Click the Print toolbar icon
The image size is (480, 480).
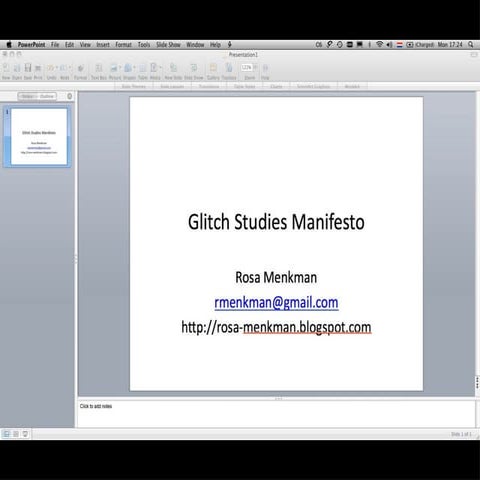coord(38,68)
